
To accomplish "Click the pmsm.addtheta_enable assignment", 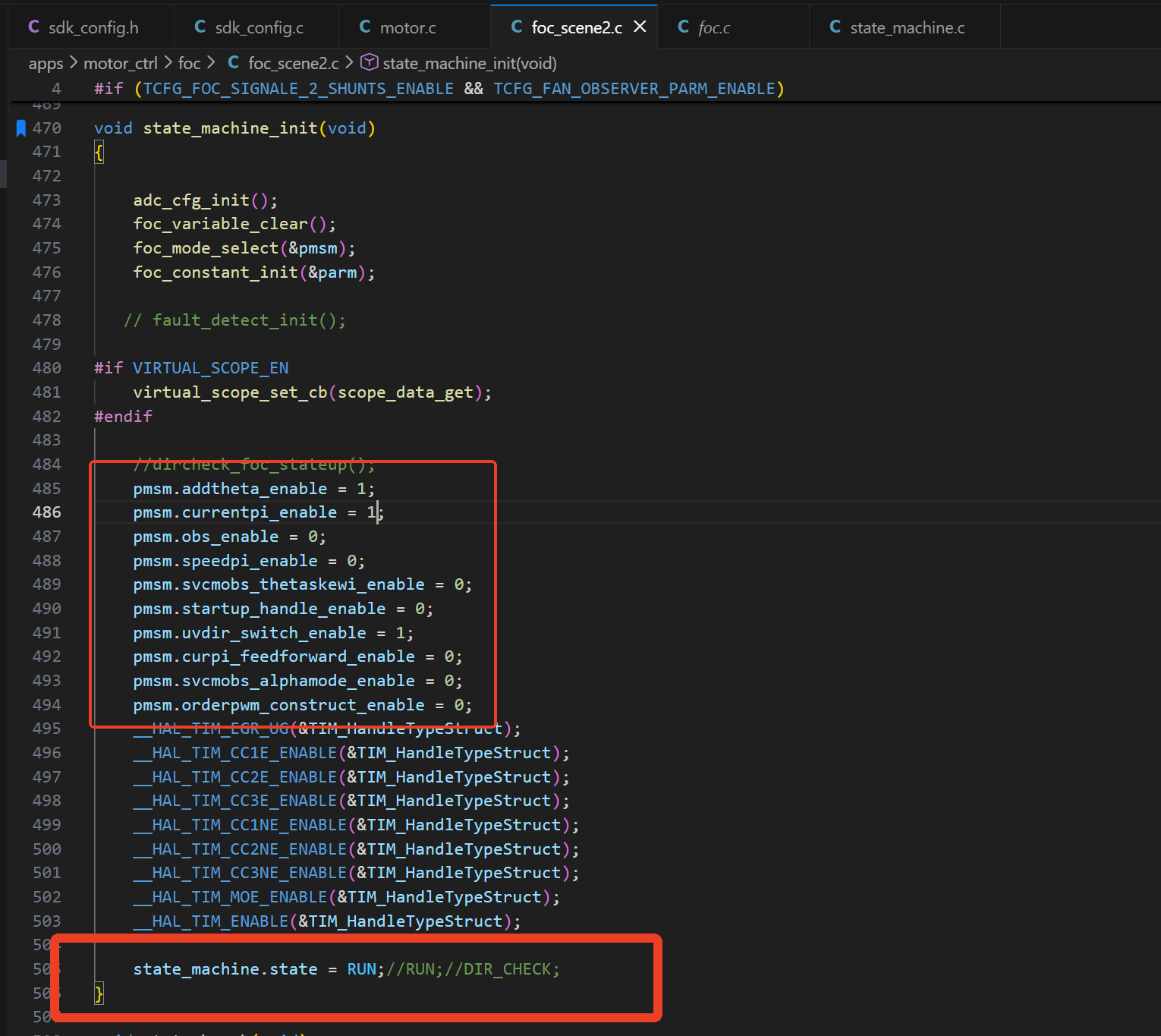I will point(254,489).
